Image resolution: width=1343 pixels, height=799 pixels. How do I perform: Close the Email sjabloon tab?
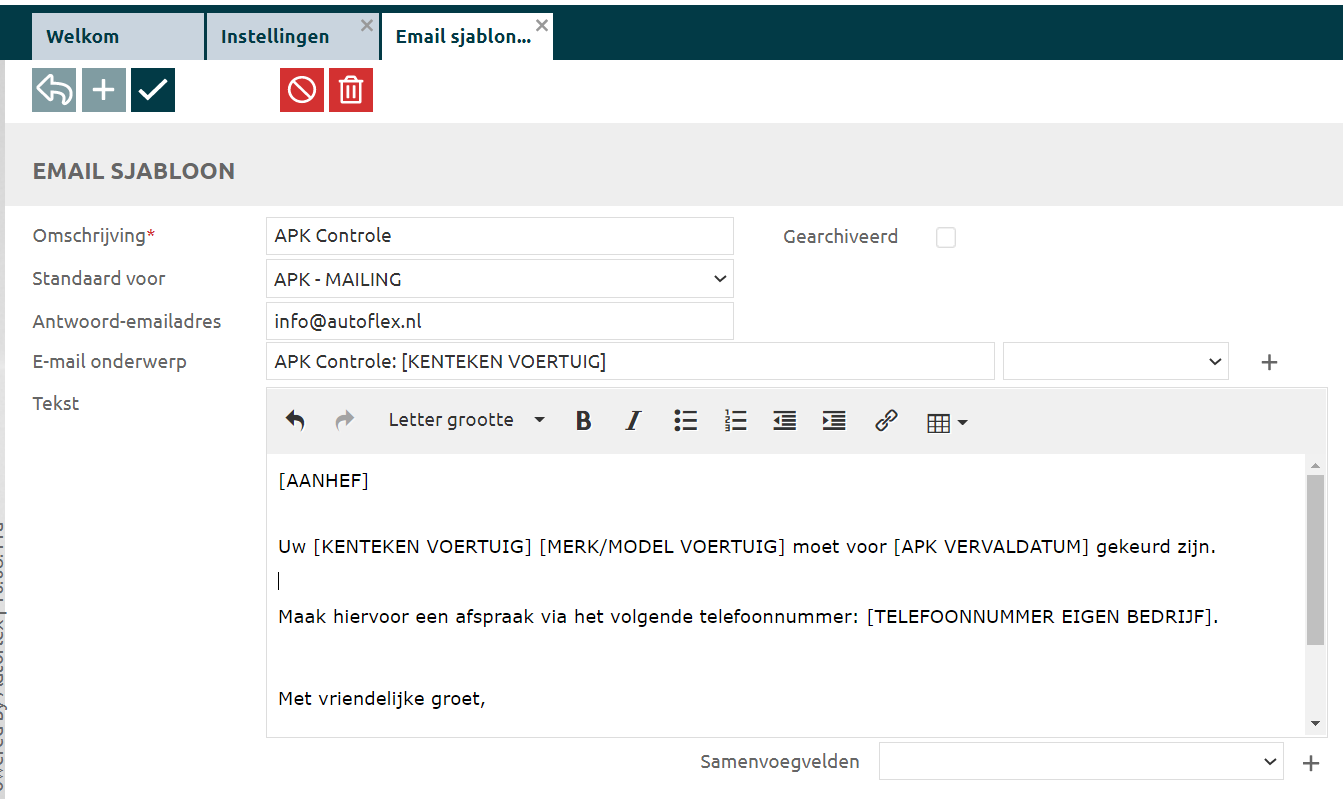pos(542,25)
